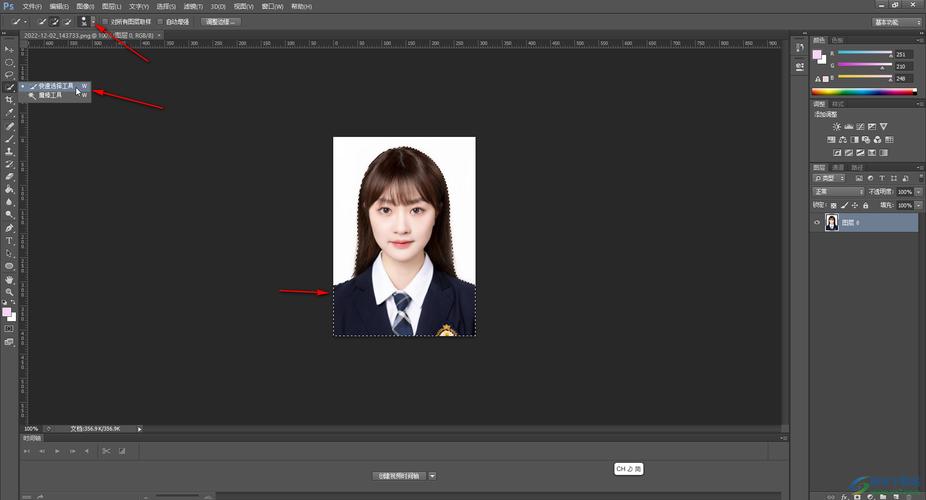Toggle pixel layer filter icon

pos(859,178)
